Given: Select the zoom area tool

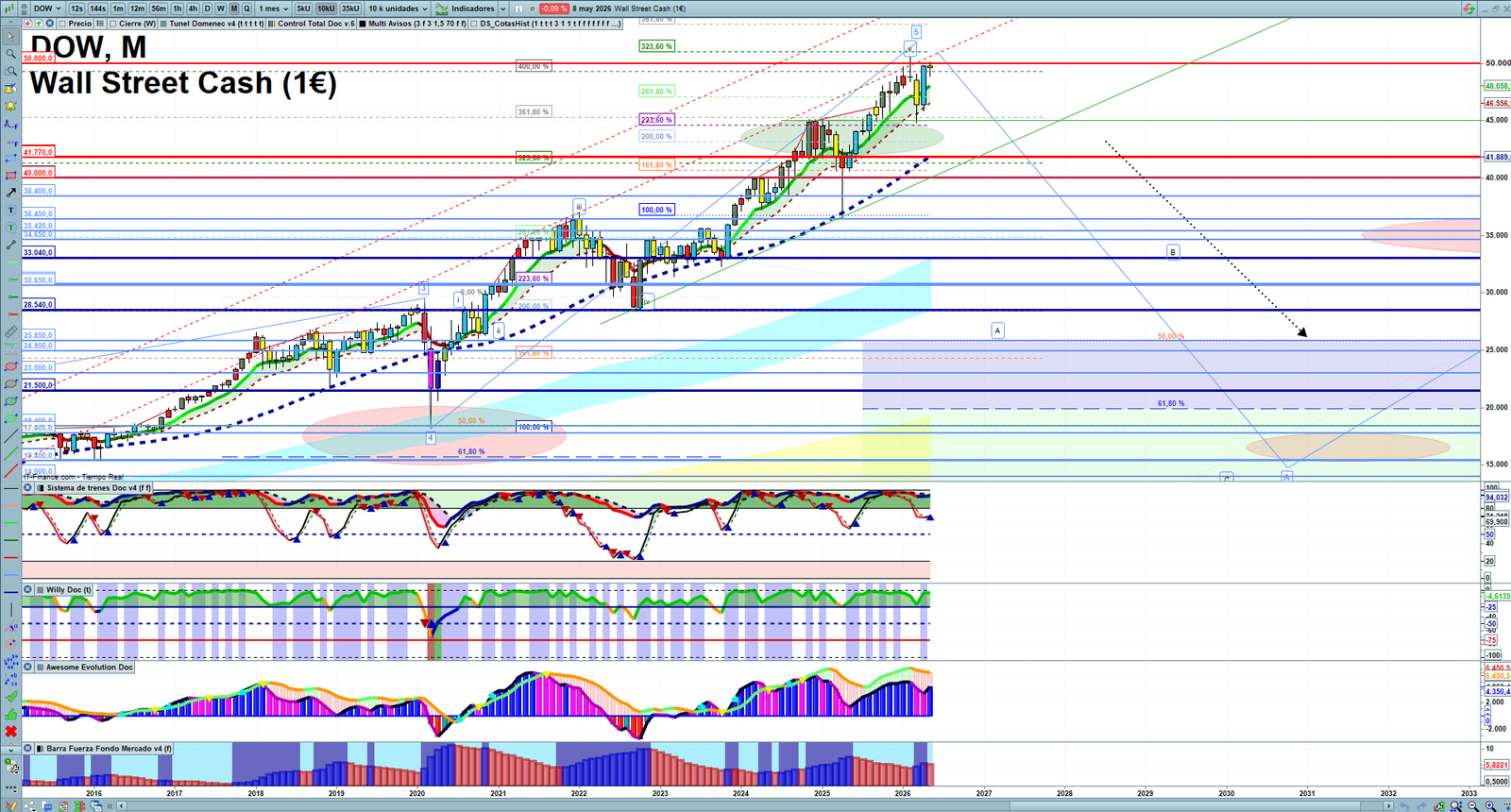Looking at the screenshot, I should (11, 71).
